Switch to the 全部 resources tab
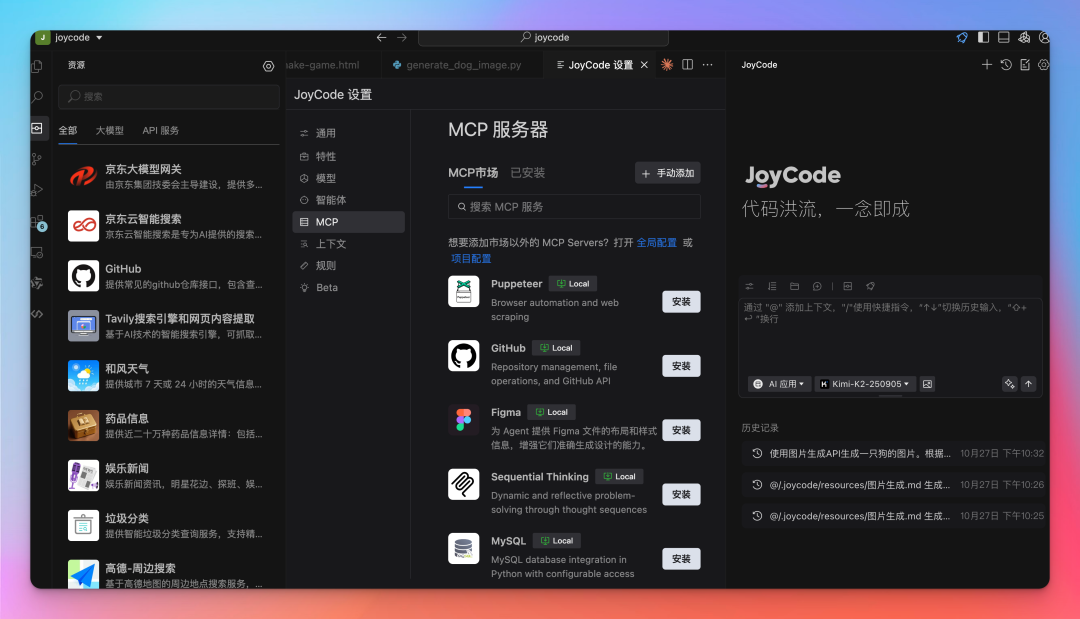 [68, 131]
